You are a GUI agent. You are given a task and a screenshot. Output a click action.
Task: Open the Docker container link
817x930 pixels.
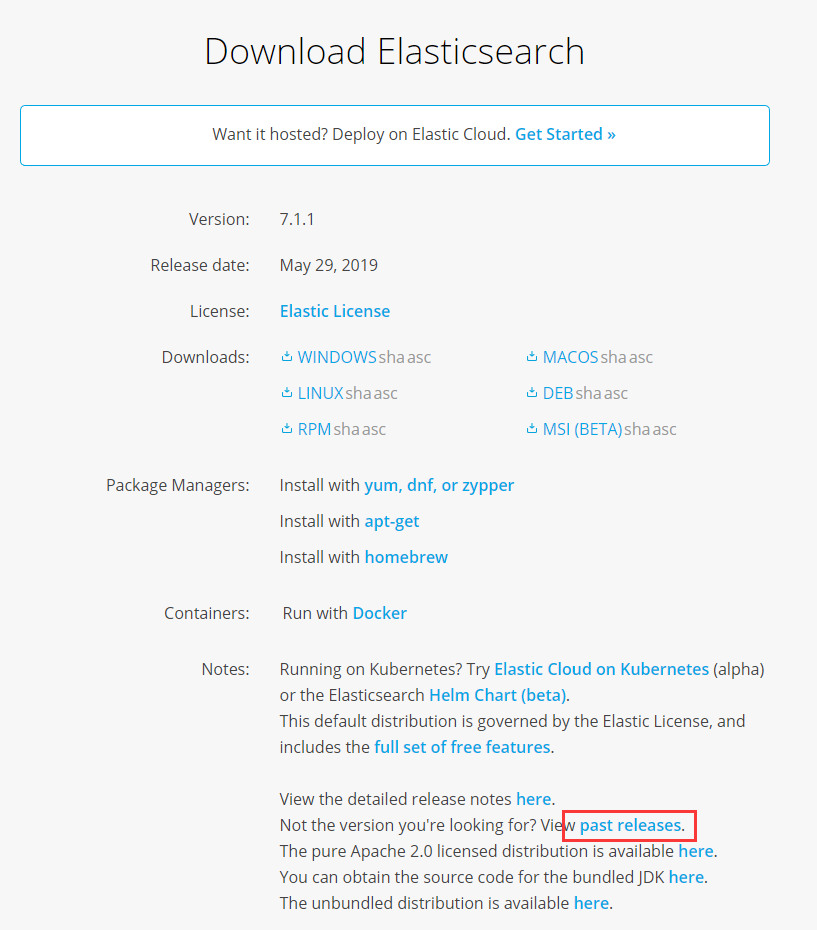pyautogui.click(x=380, y=613)
